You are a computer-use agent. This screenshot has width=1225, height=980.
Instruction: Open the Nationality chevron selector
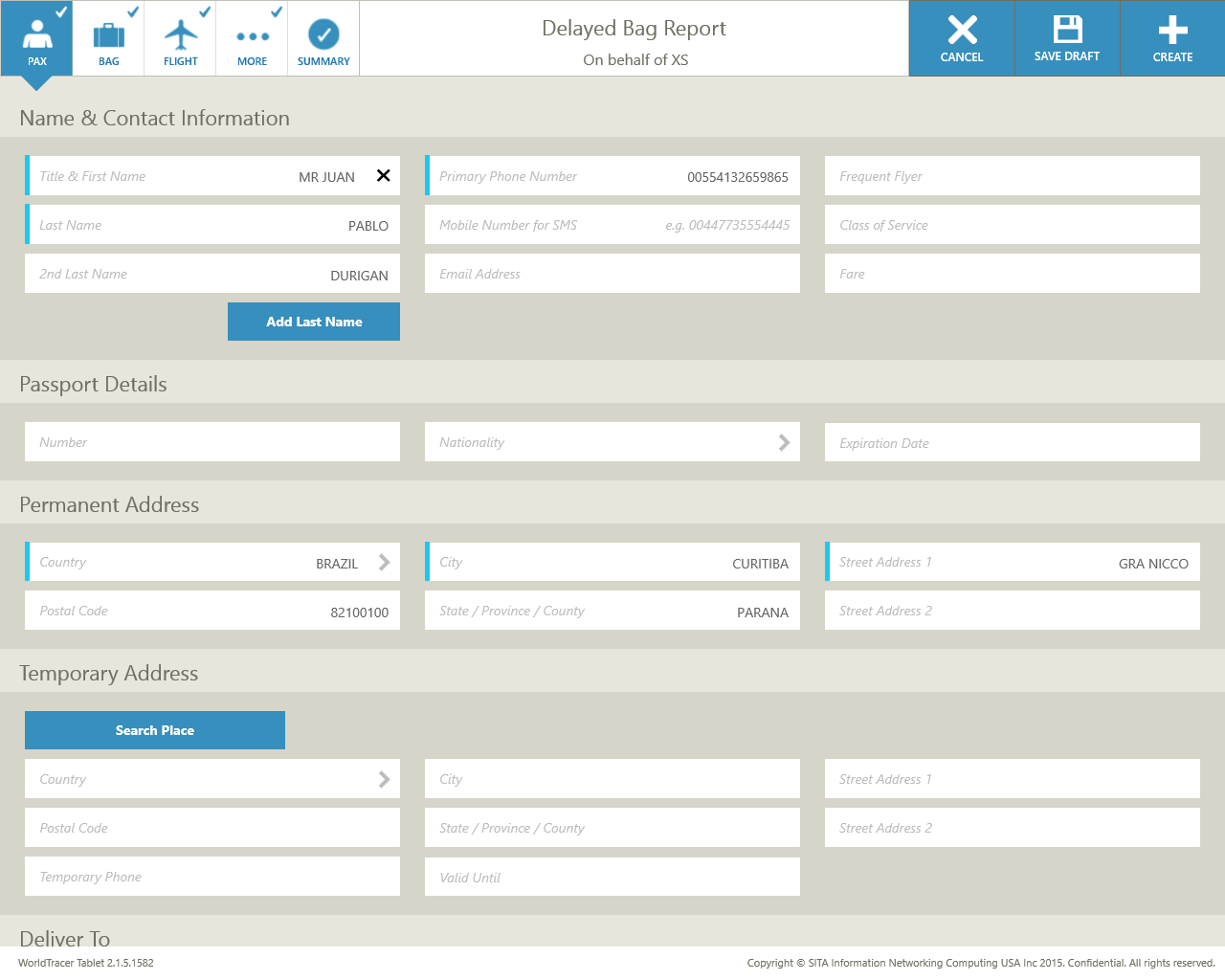click(x=784, y=442)
